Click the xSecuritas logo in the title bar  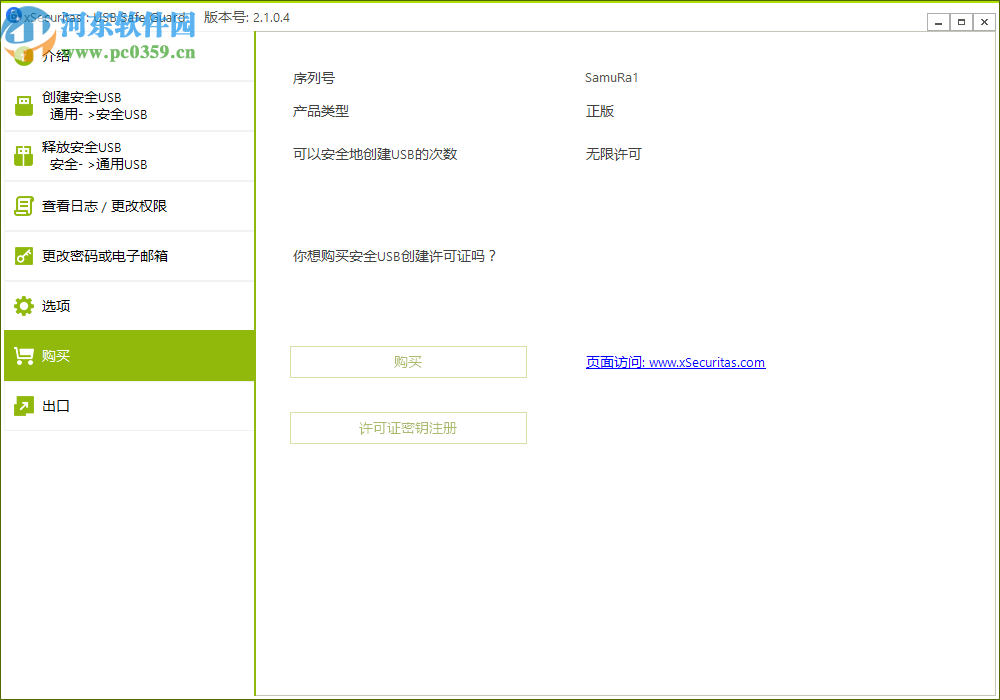pos(12,17)
